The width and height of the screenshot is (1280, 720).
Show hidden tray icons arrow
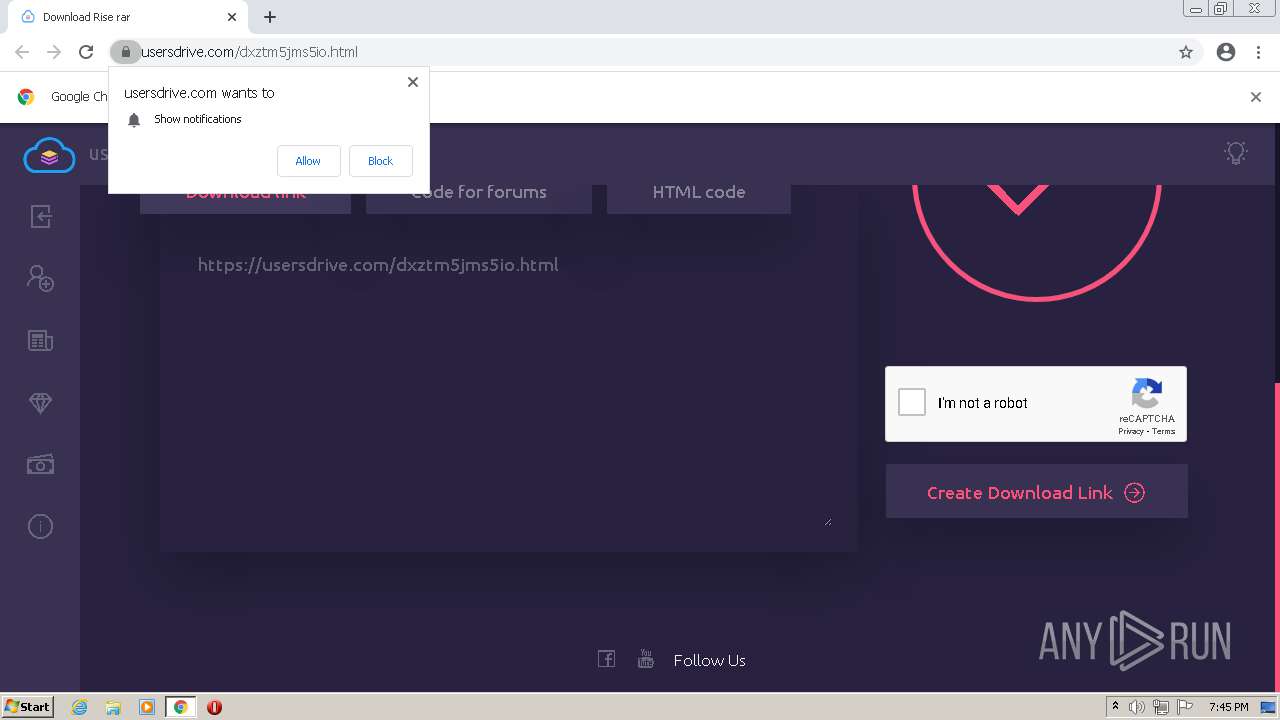coord(1115,706)
